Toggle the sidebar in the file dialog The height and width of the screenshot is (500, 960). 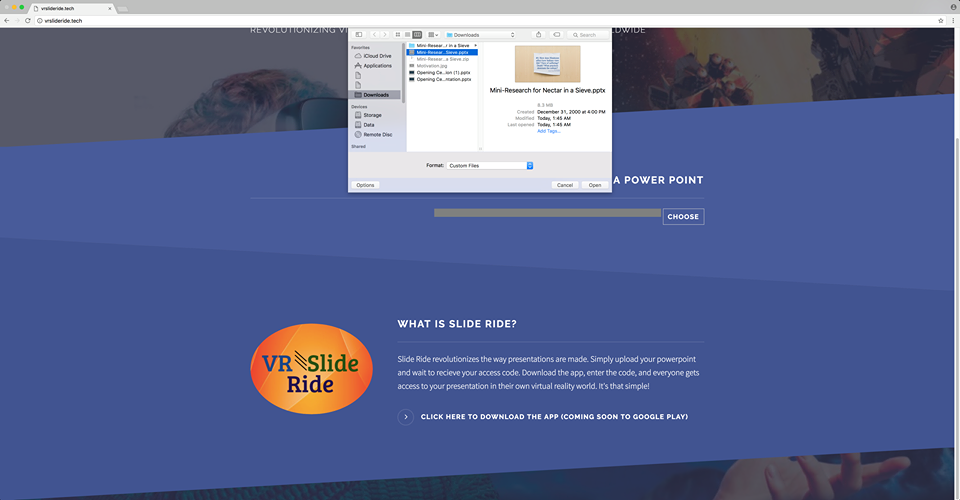(359, 35)
